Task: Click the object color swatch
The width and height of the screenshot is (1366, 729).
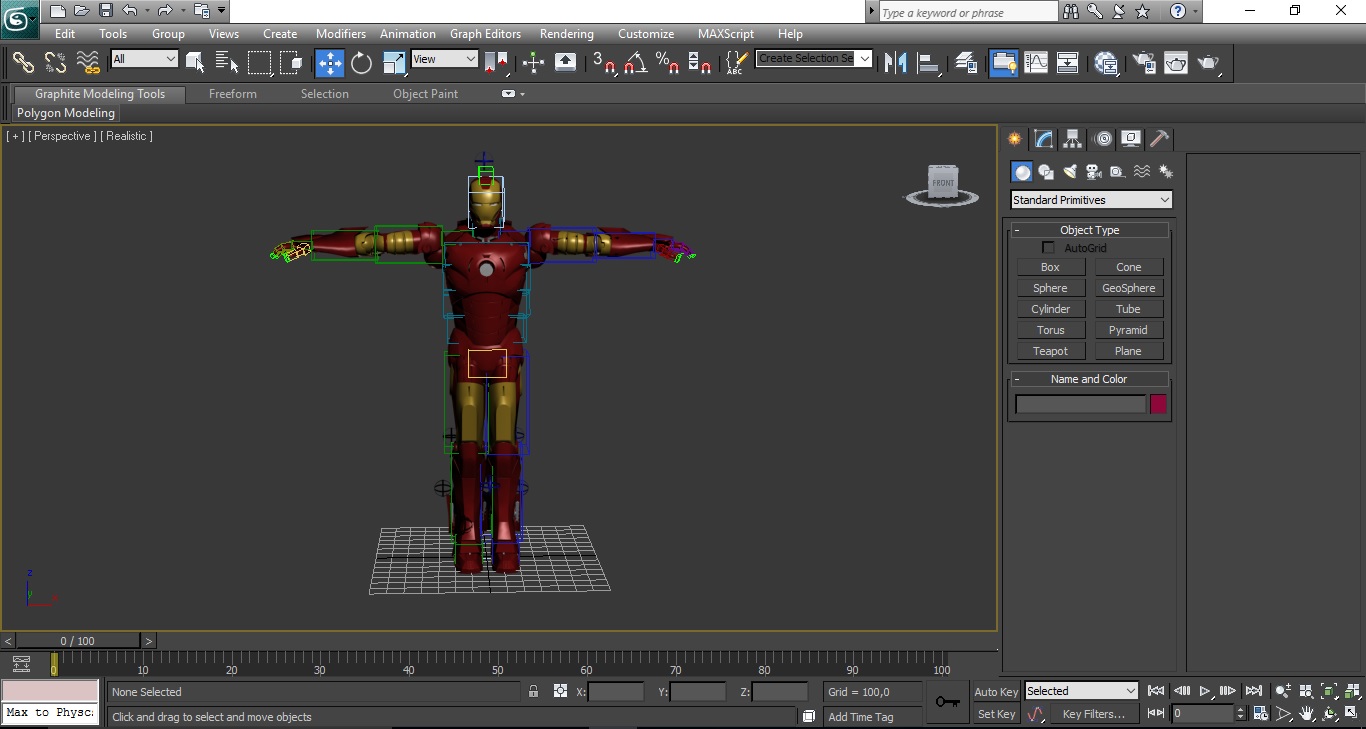Action: 1158,404
